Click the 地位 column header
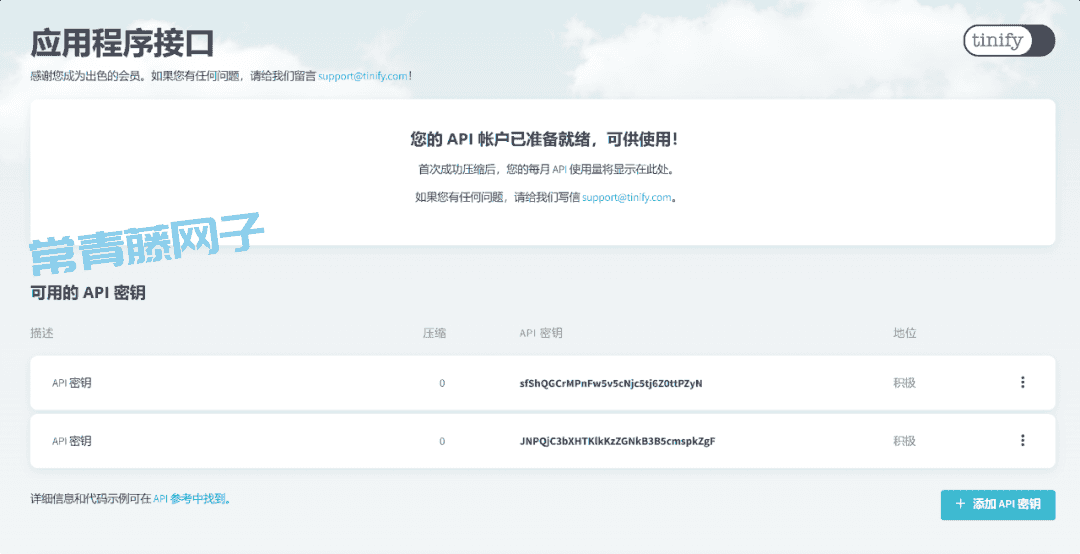The width and height of the screenshot is (1080, 554). tap(904, 333)
